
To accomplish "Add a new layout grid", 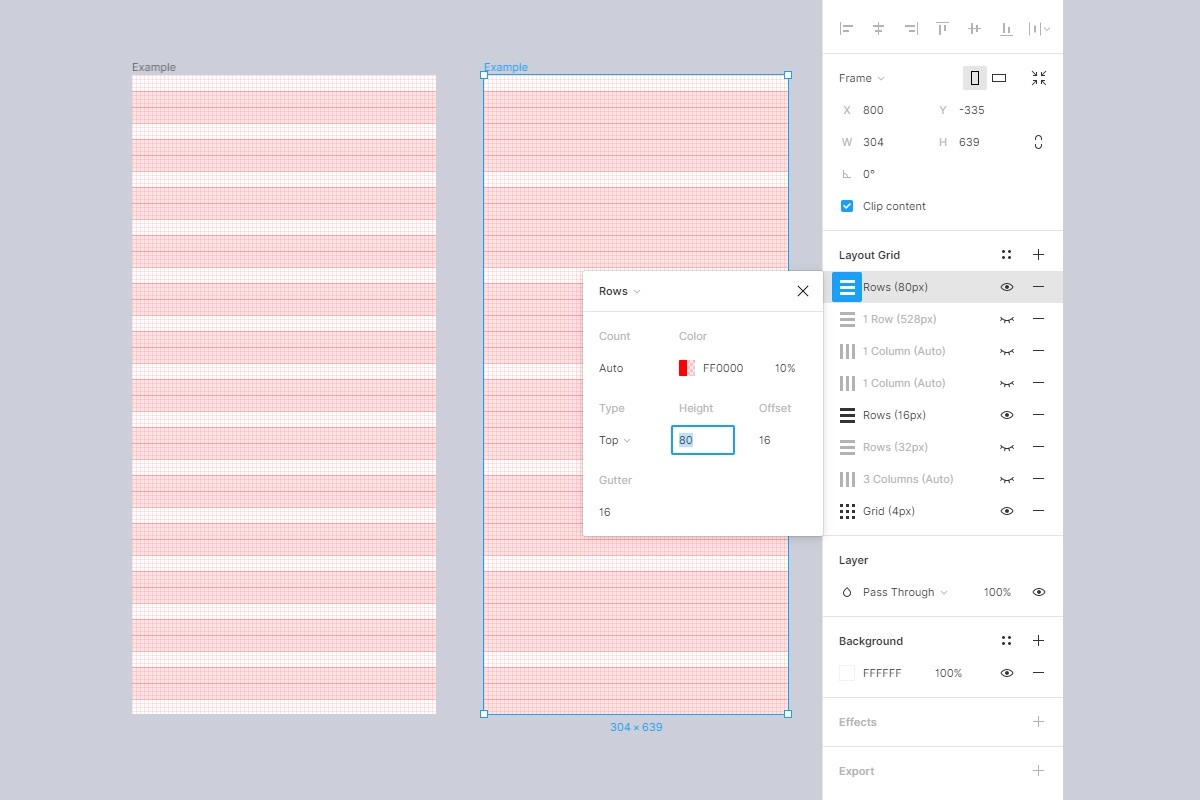I will pos(1039,255).
